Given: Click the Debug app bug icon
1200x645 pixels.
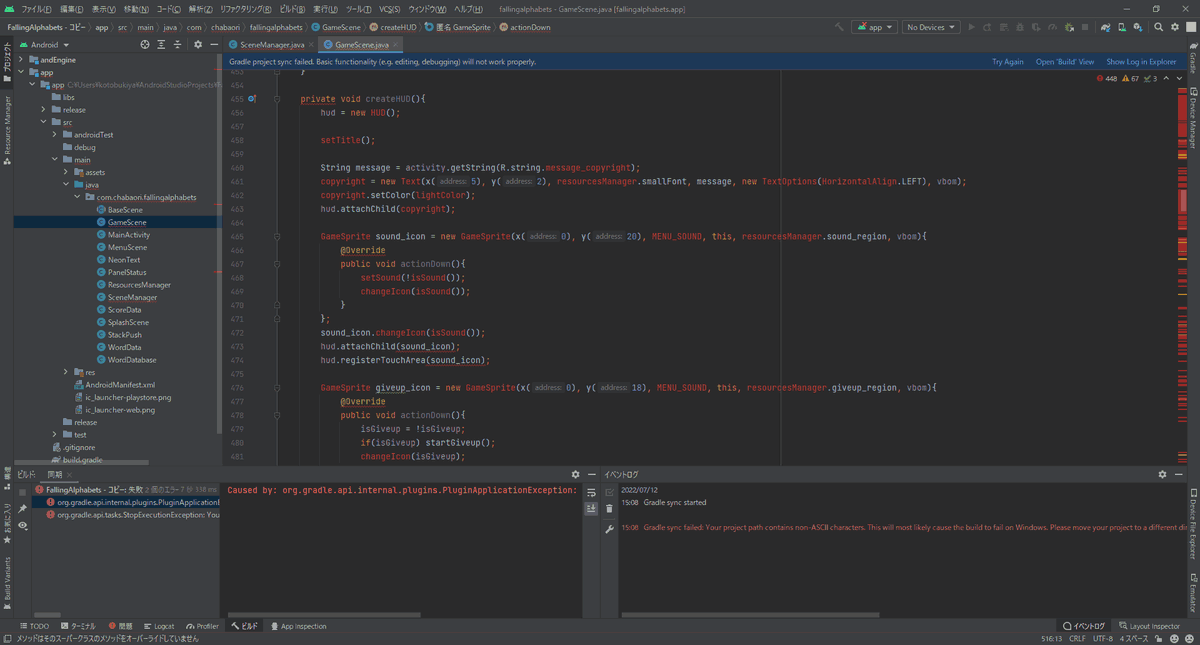Looking at the screenshot, I should coord(1019,27).
